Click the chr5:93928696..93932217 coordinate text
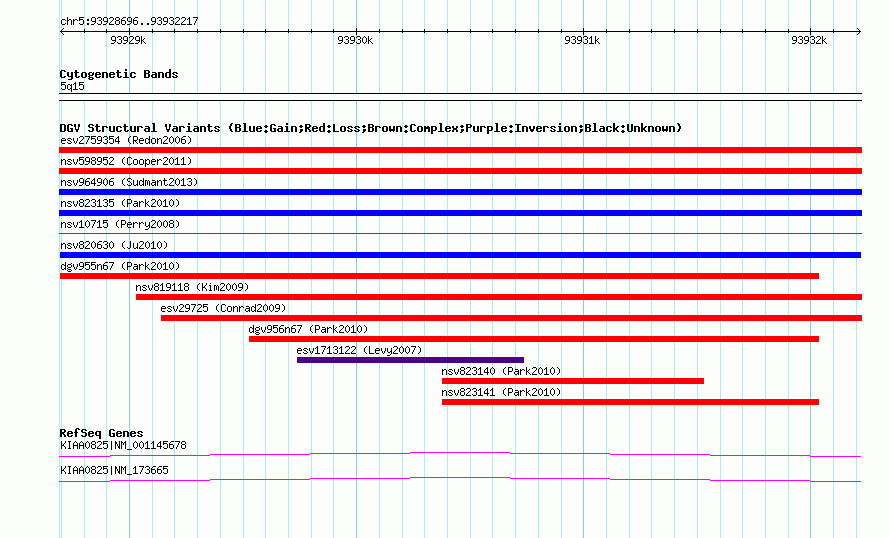The width and height of the screenshot is (890, 538). (x=129, y=21)
